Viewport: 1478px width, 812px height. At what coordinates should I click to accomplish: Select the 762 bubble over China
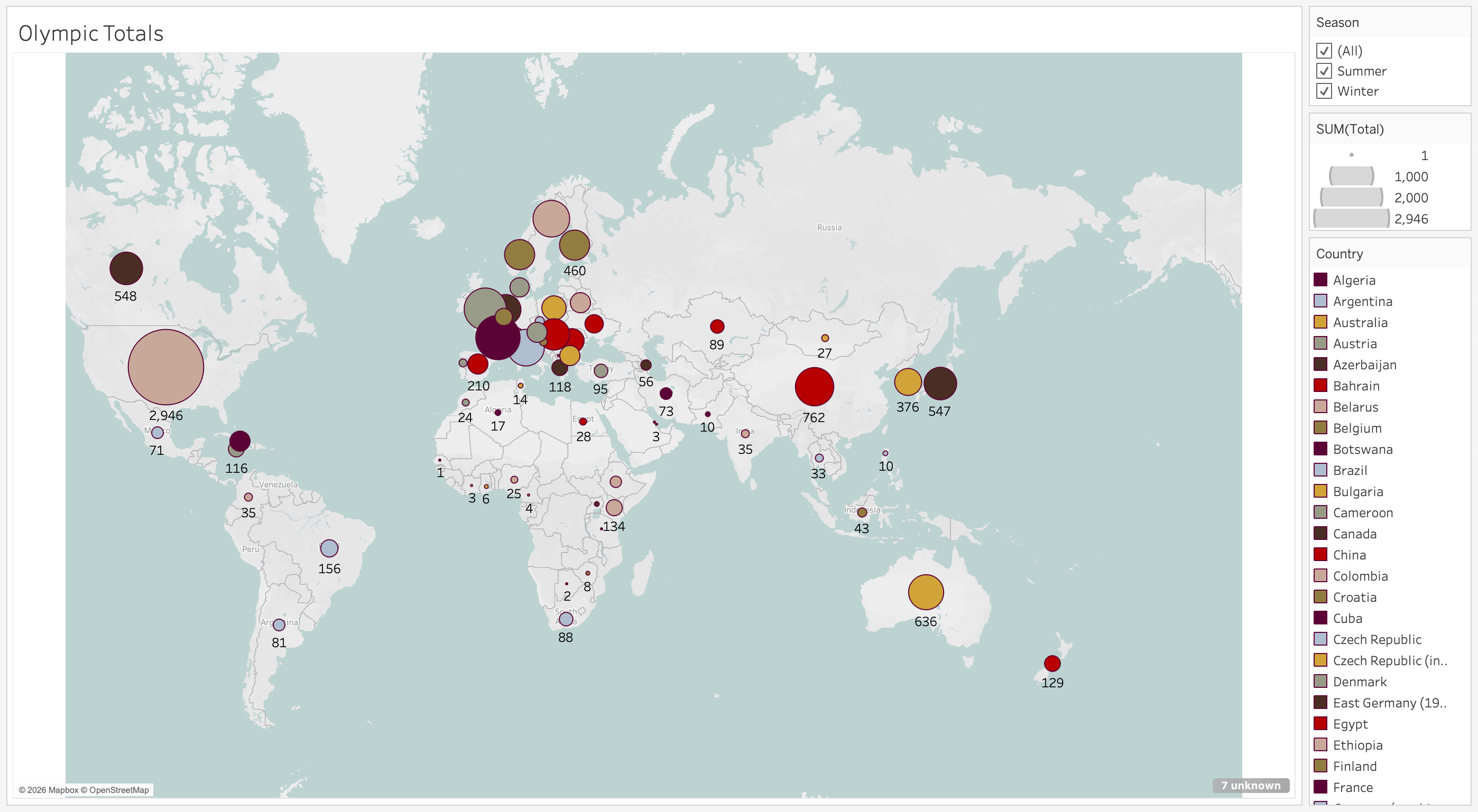(x=814, y=387)
